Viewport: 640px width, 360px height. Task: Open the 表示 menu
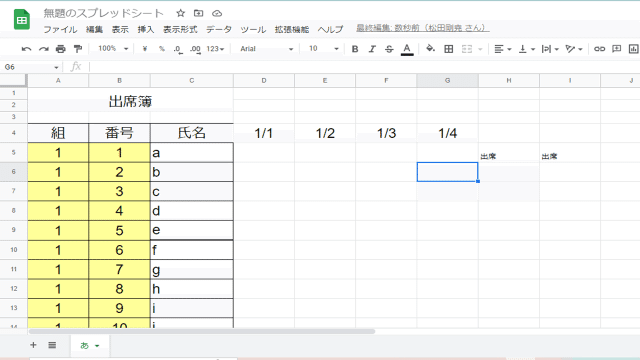(120, 29)
